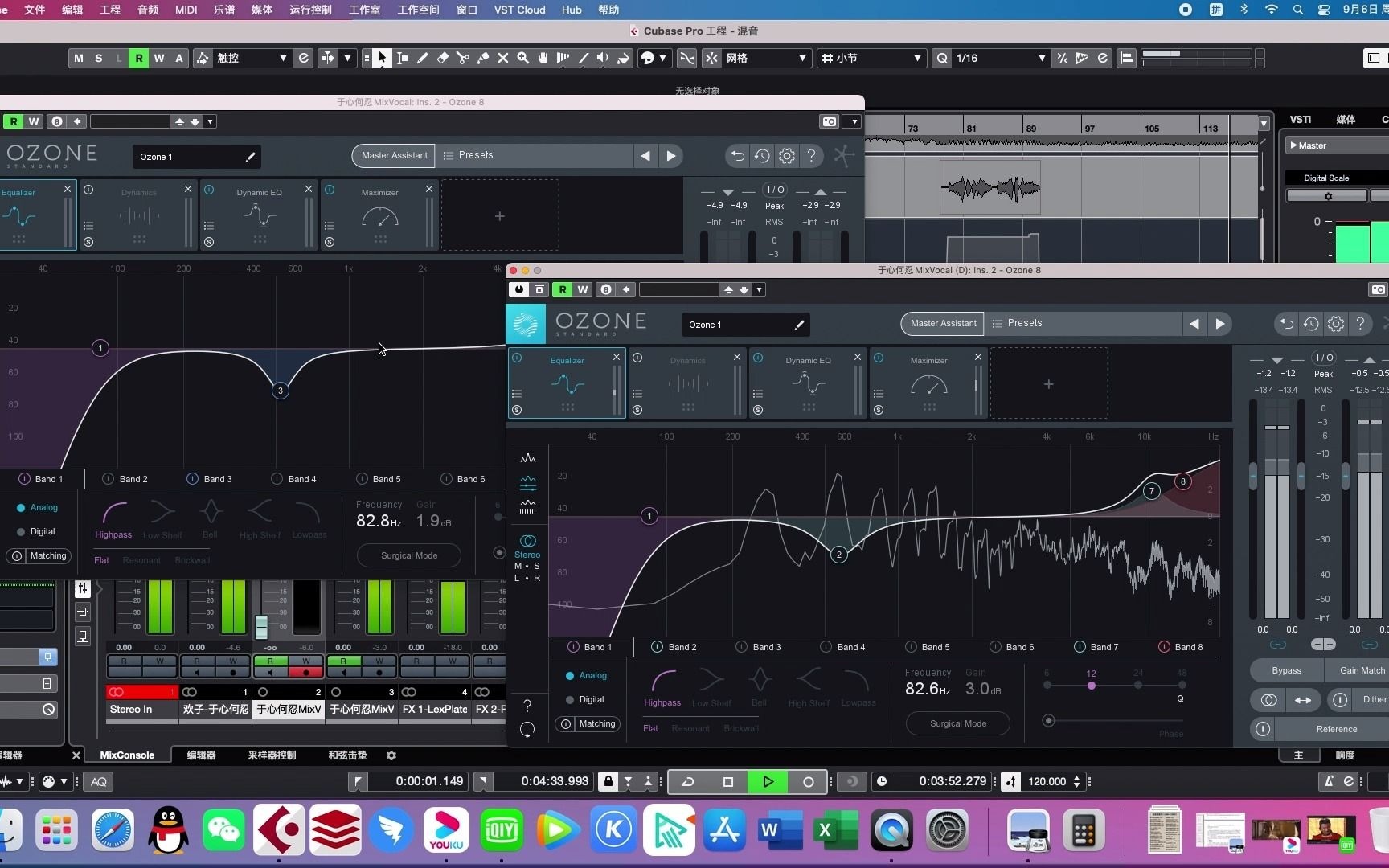The height and width of the screenshot is (868, 1389).
Task: Open the Maximizer module in front Ozone window
Action: [x=928, y=384]
